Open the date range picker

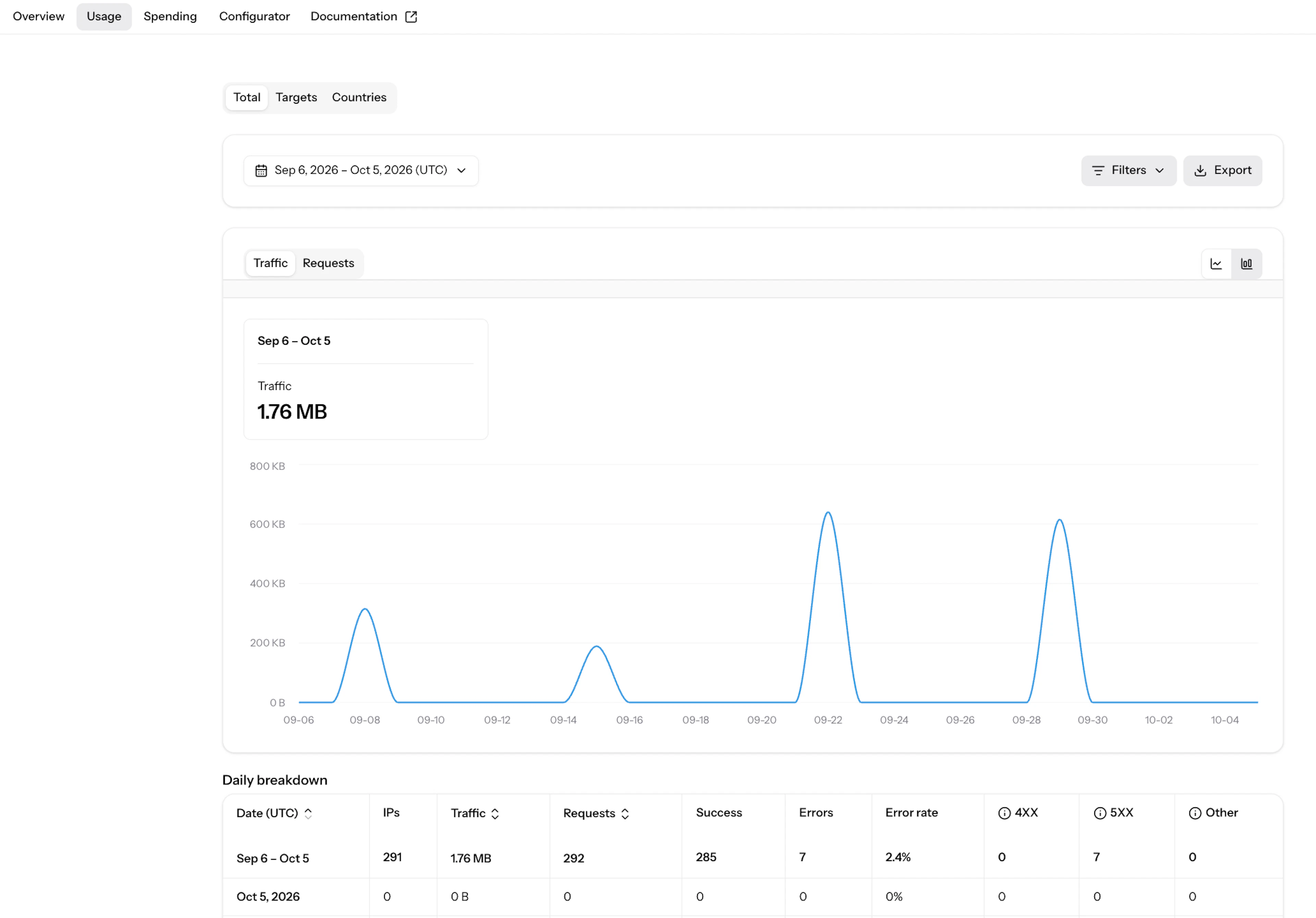pos(361,171)
